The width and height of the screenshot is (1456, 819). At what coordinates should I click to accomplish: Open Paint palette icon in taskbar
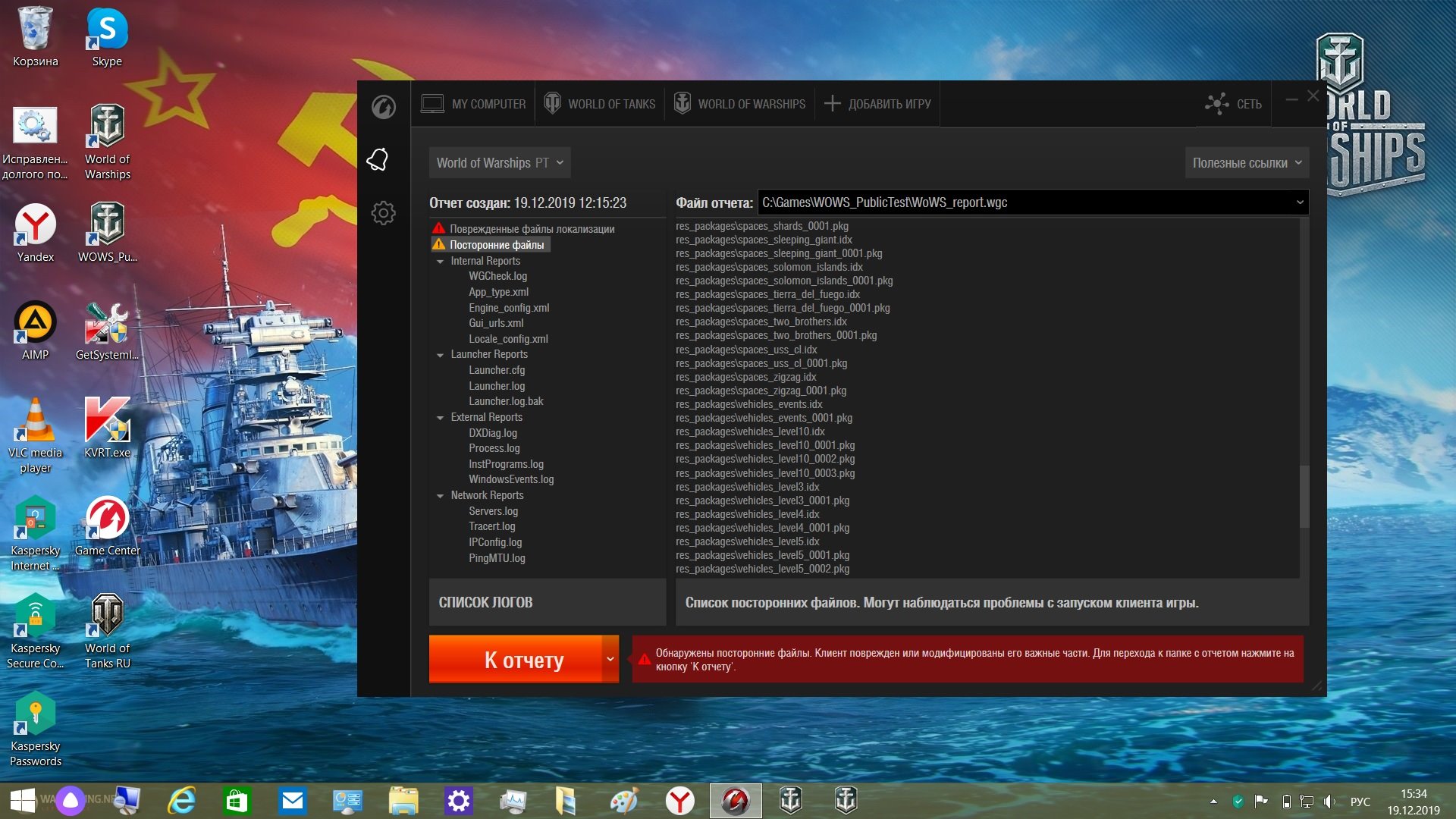pyautogui.click(x=624, y=801)
